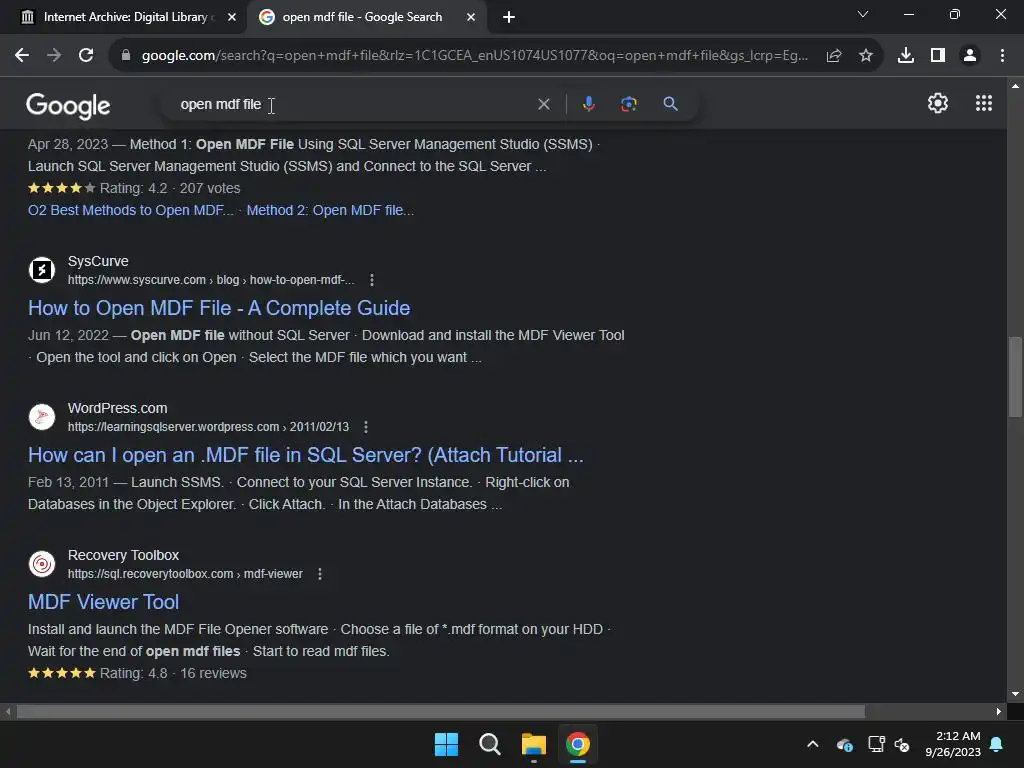Open the taskbar clock and date
Image resolution: width=1024 pixels, height=768 pixels.
click(953, 744)
